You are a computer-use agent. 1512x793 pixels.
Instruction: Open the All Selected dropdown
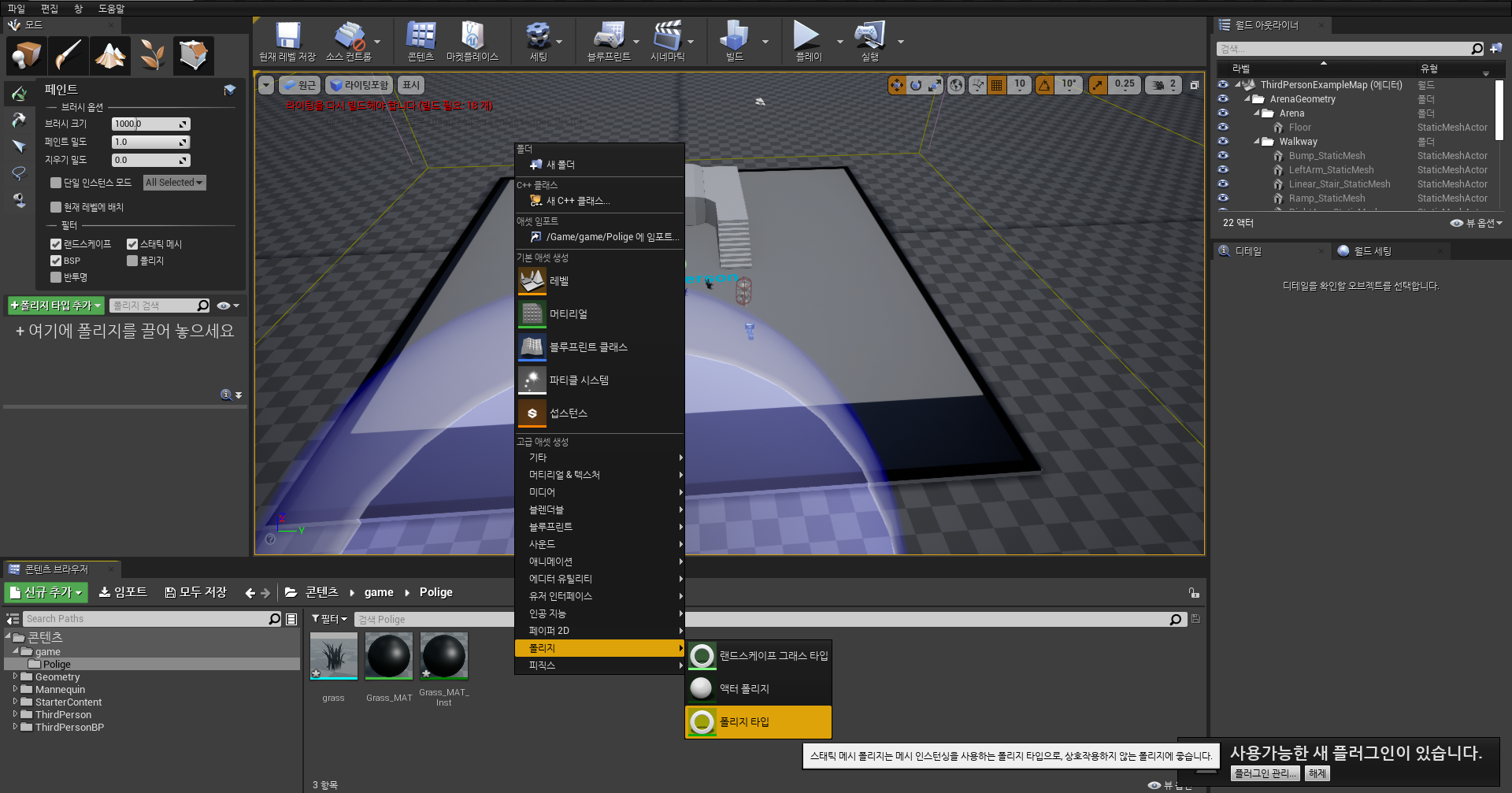coord(174,183)
